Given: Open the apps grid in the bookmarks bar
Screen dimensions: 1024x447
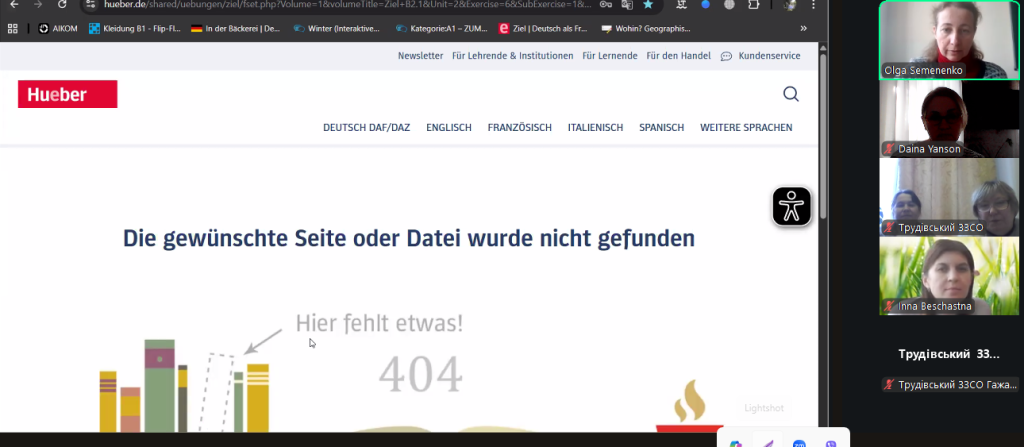Looking at the screenshot, I should point(13,29).
